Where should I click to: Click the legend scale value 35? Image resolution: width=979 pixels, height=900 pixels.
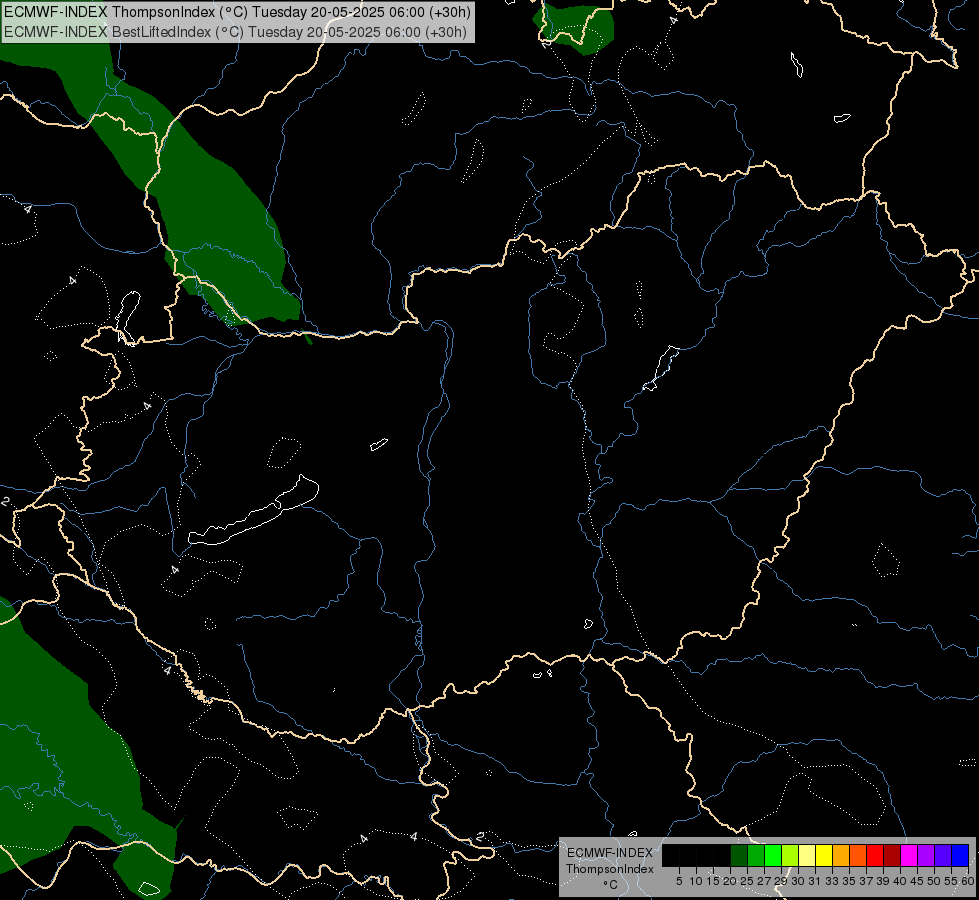tap(849, 881)
